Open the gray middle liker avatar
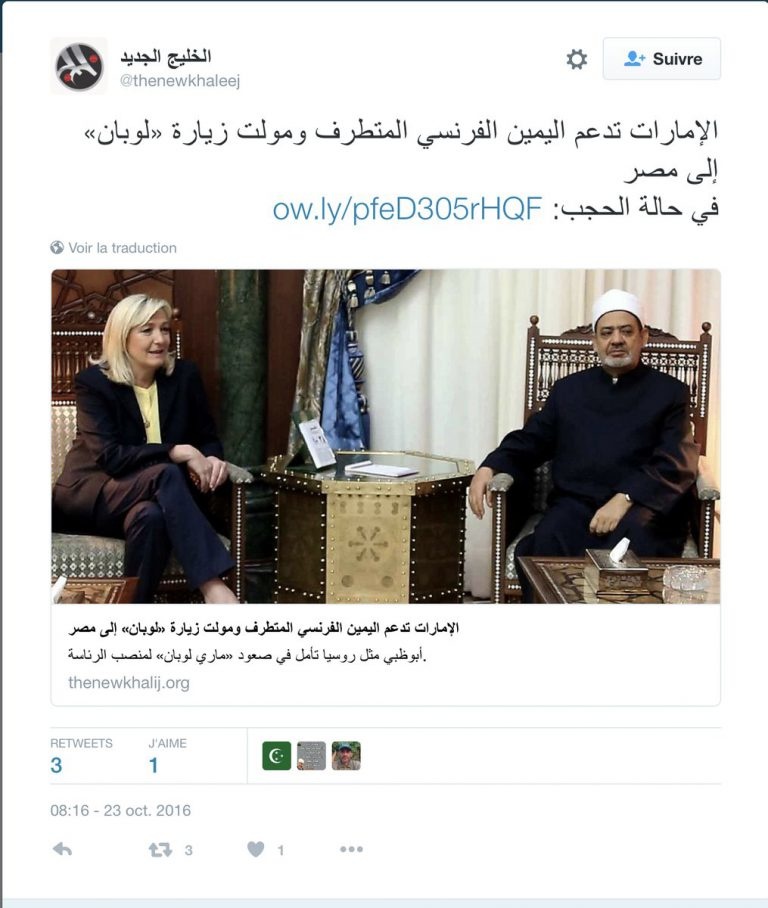The image size is (768, 908). tap(312, 756)
